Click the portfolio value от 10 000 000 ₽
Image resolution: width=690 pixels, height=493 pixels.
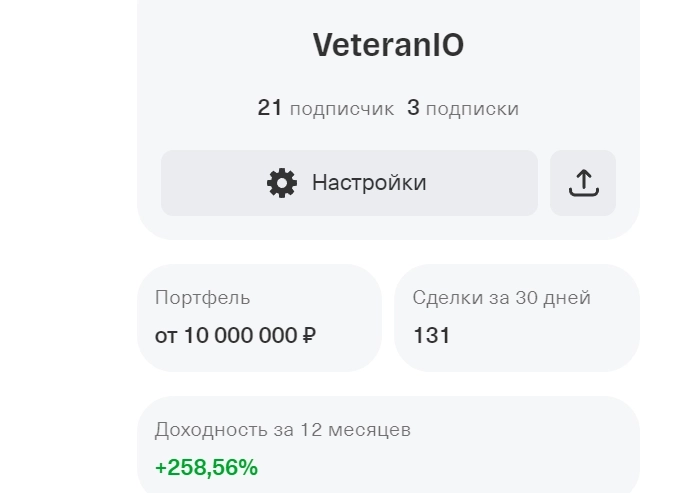[235, 335]
